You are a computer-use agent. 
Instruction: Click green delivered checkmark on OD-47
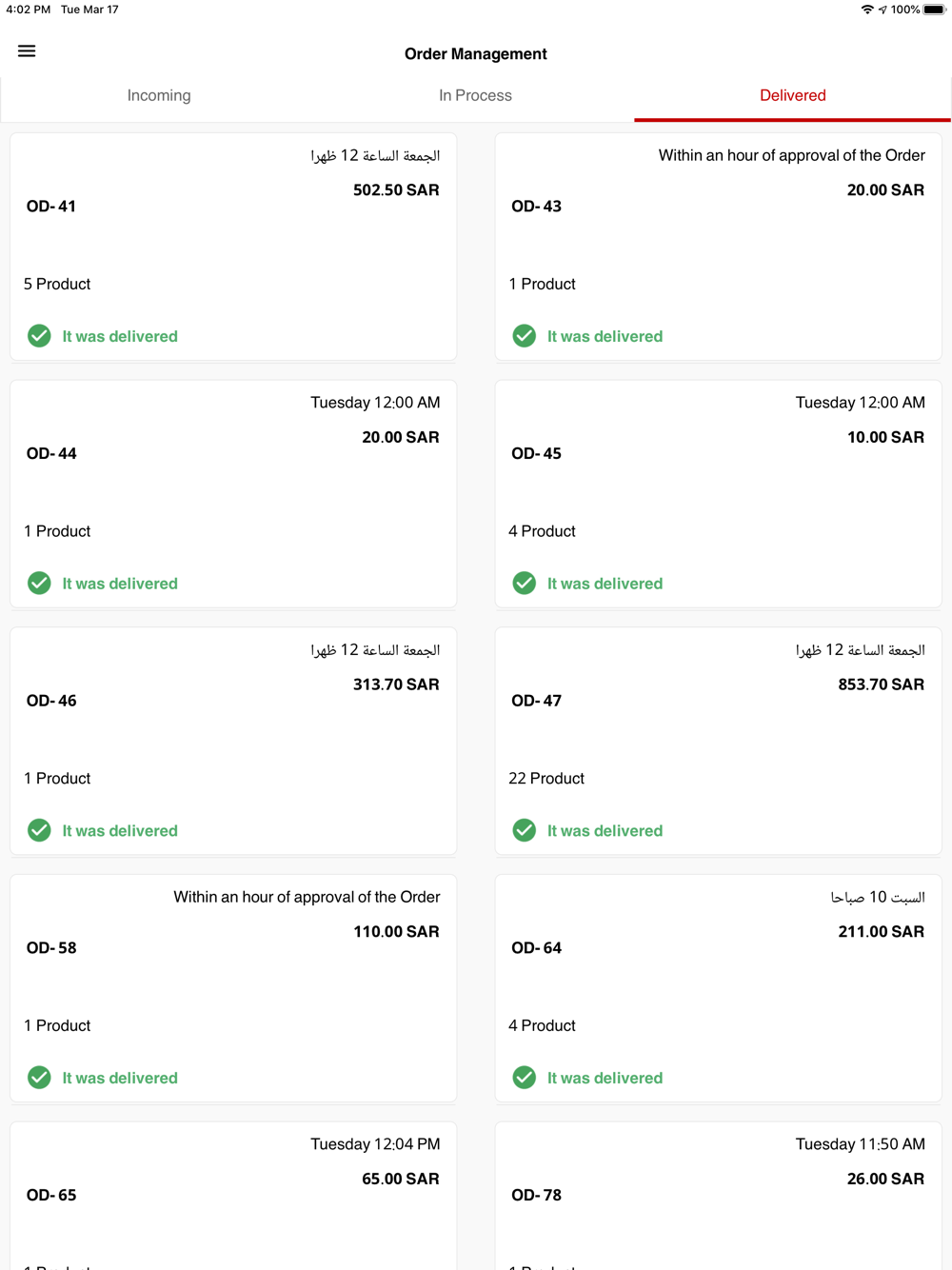click(x=525, y=830)
